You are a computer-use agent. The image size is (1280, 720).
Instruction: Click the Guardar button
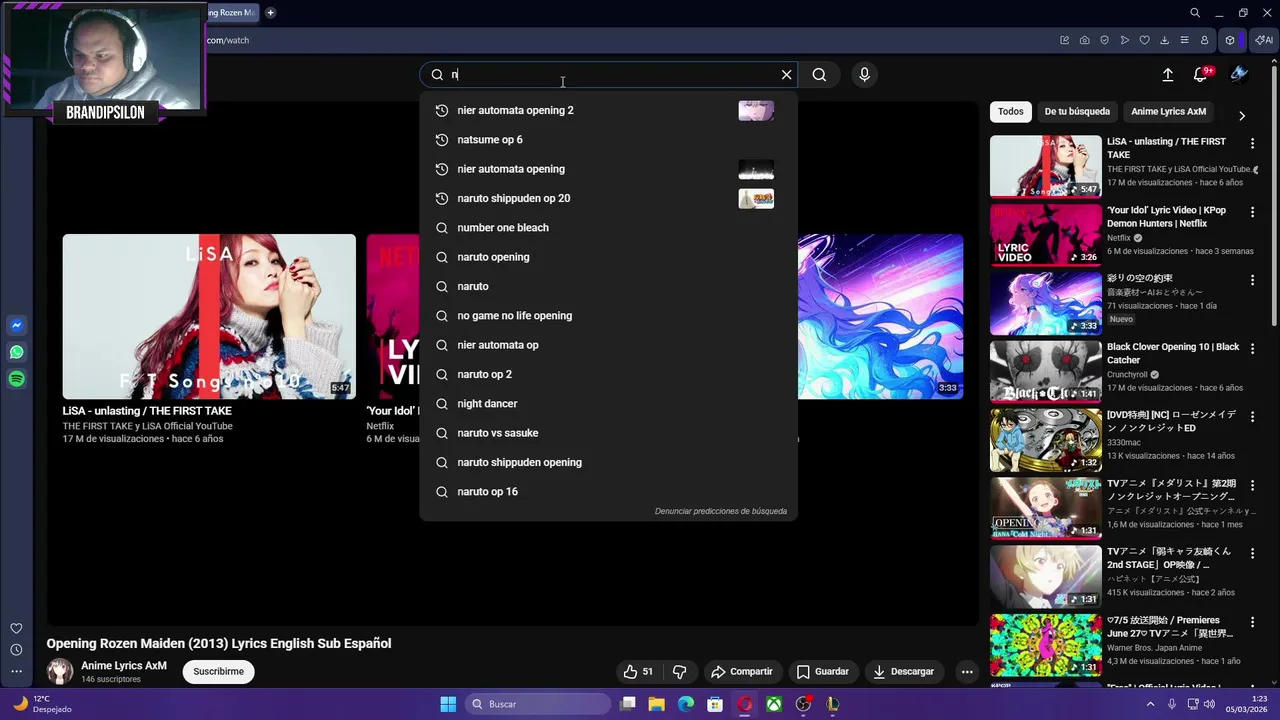point(822,672)
